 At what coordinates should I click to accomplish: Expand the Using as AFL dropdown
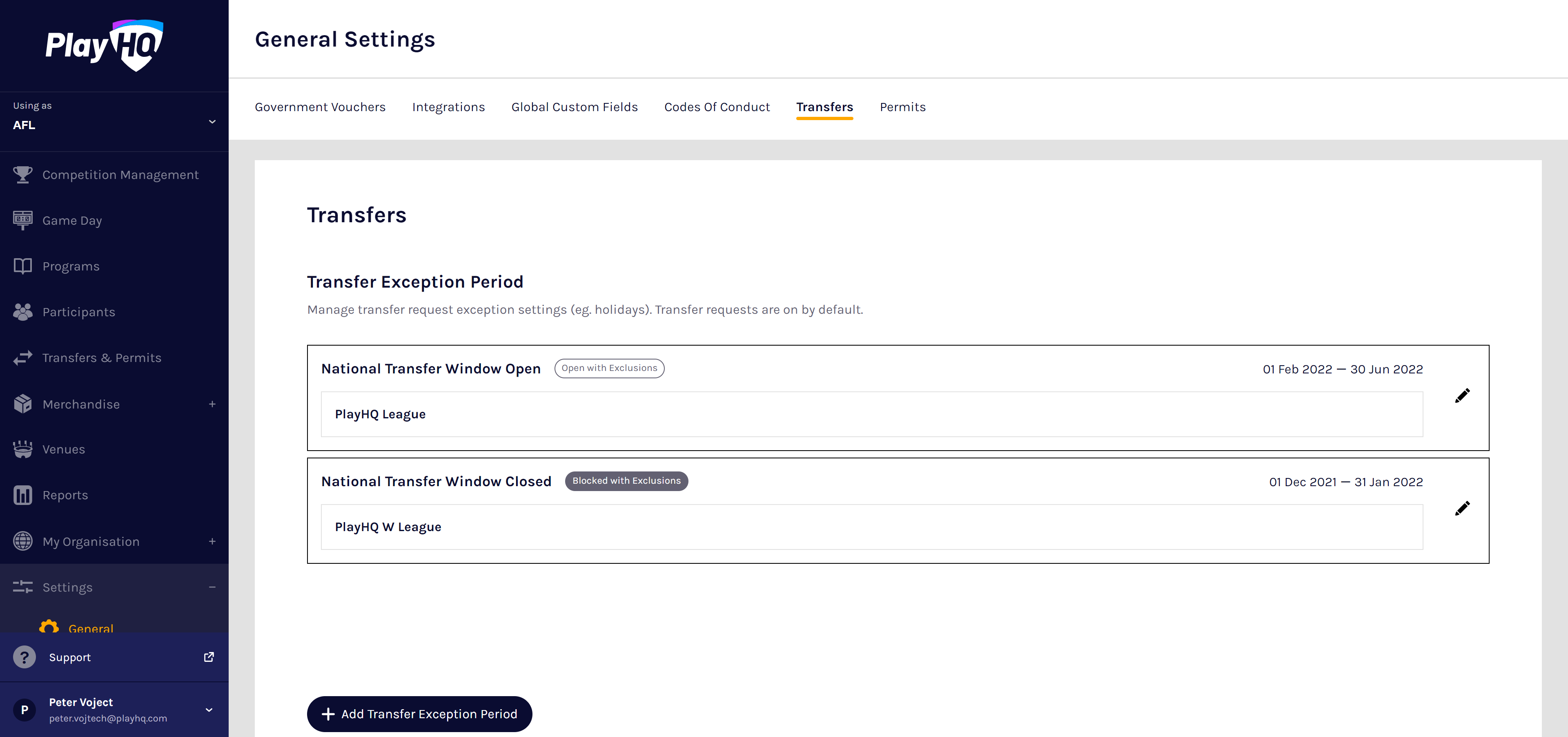click(212, 122)
